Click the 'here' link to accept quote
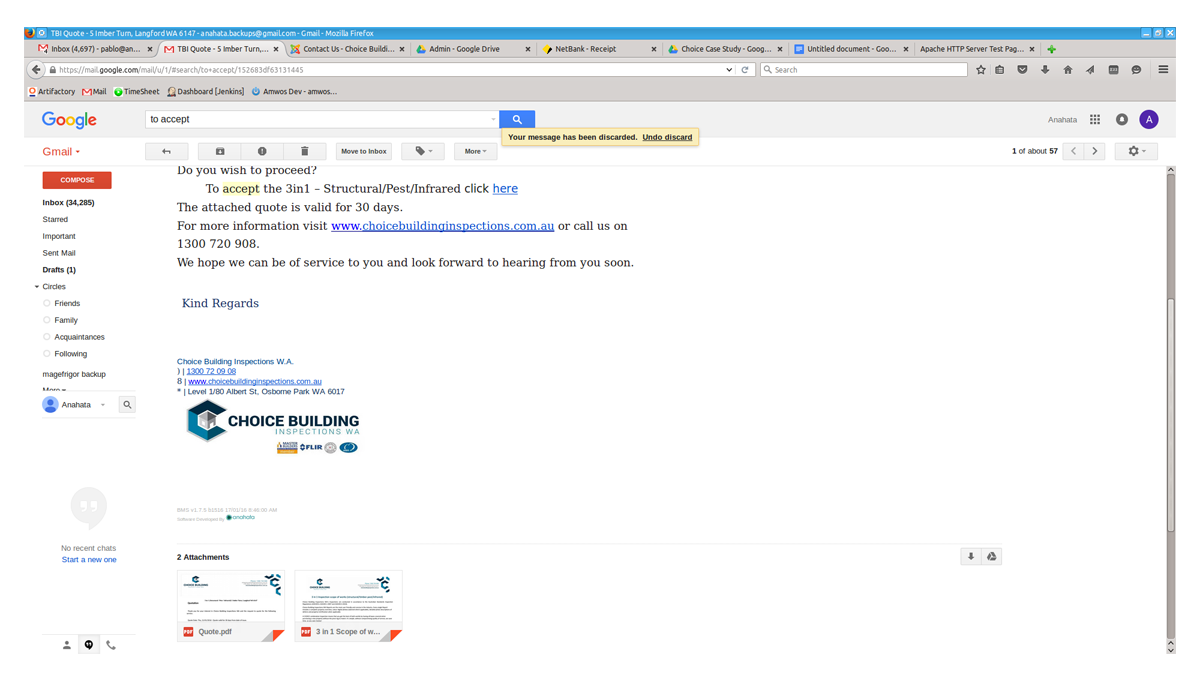Screen dimensions: 1200x680 (505, 188)
